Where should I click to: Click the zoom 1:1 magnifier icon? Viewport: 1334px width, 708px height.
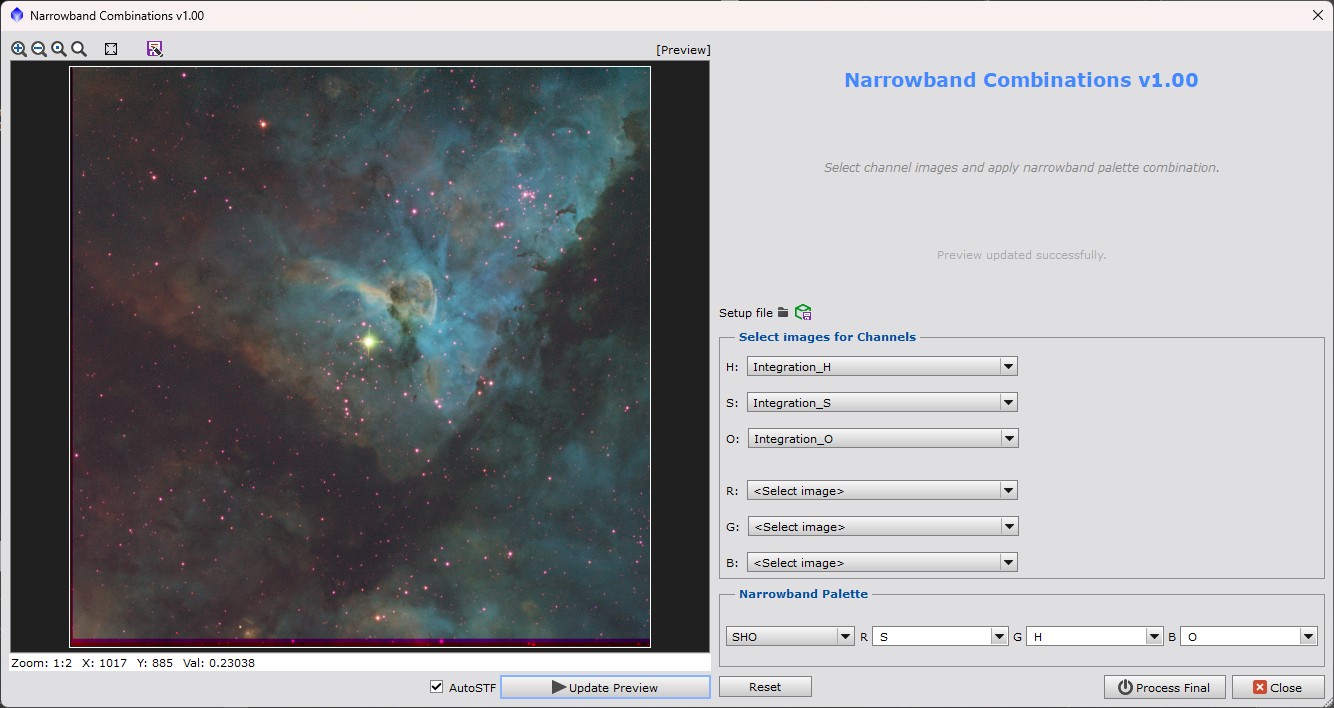coord(59,49)
